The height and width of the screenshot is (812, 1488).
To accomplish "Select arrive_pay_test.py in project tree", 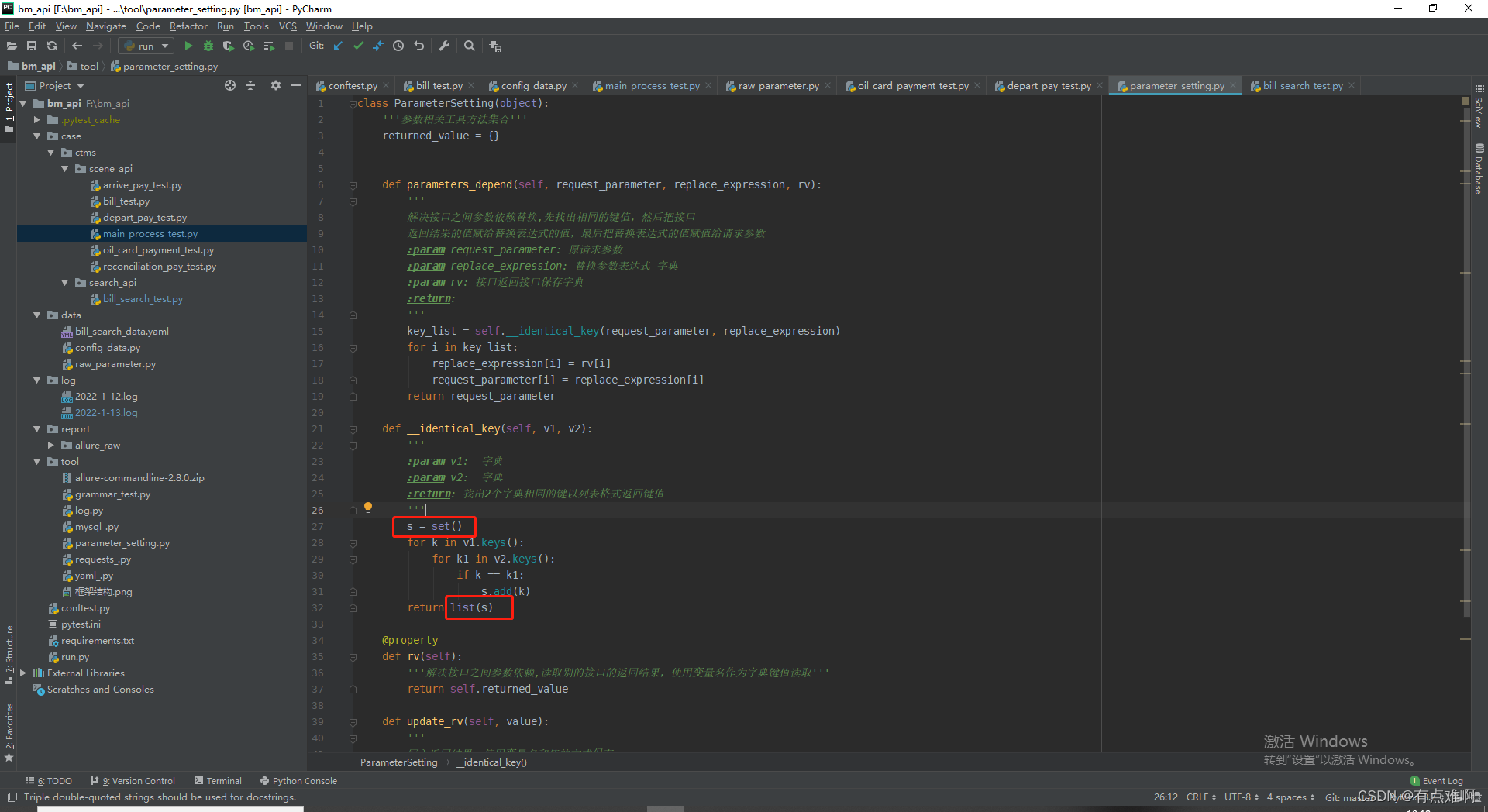I will (x=143, y=185).
